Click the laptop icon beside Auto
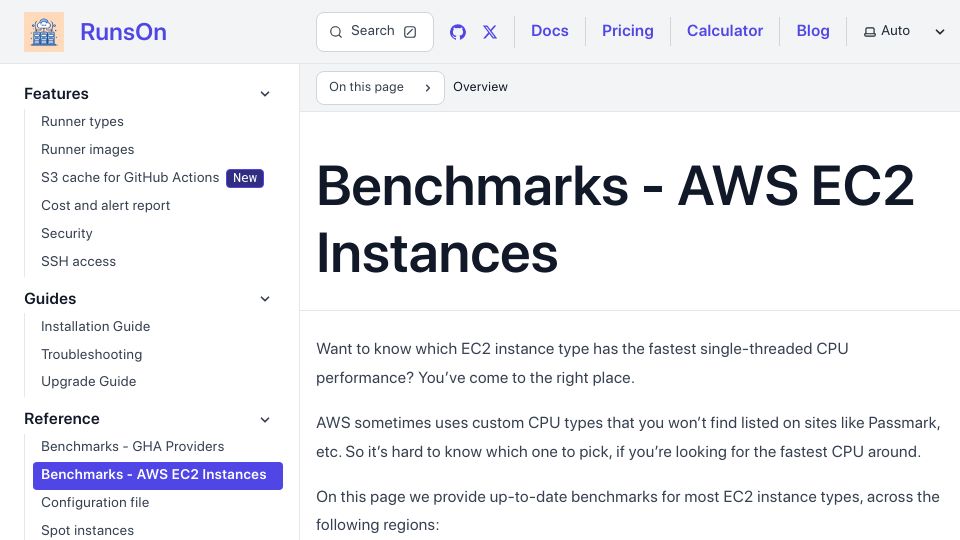 tap(869, 32)
